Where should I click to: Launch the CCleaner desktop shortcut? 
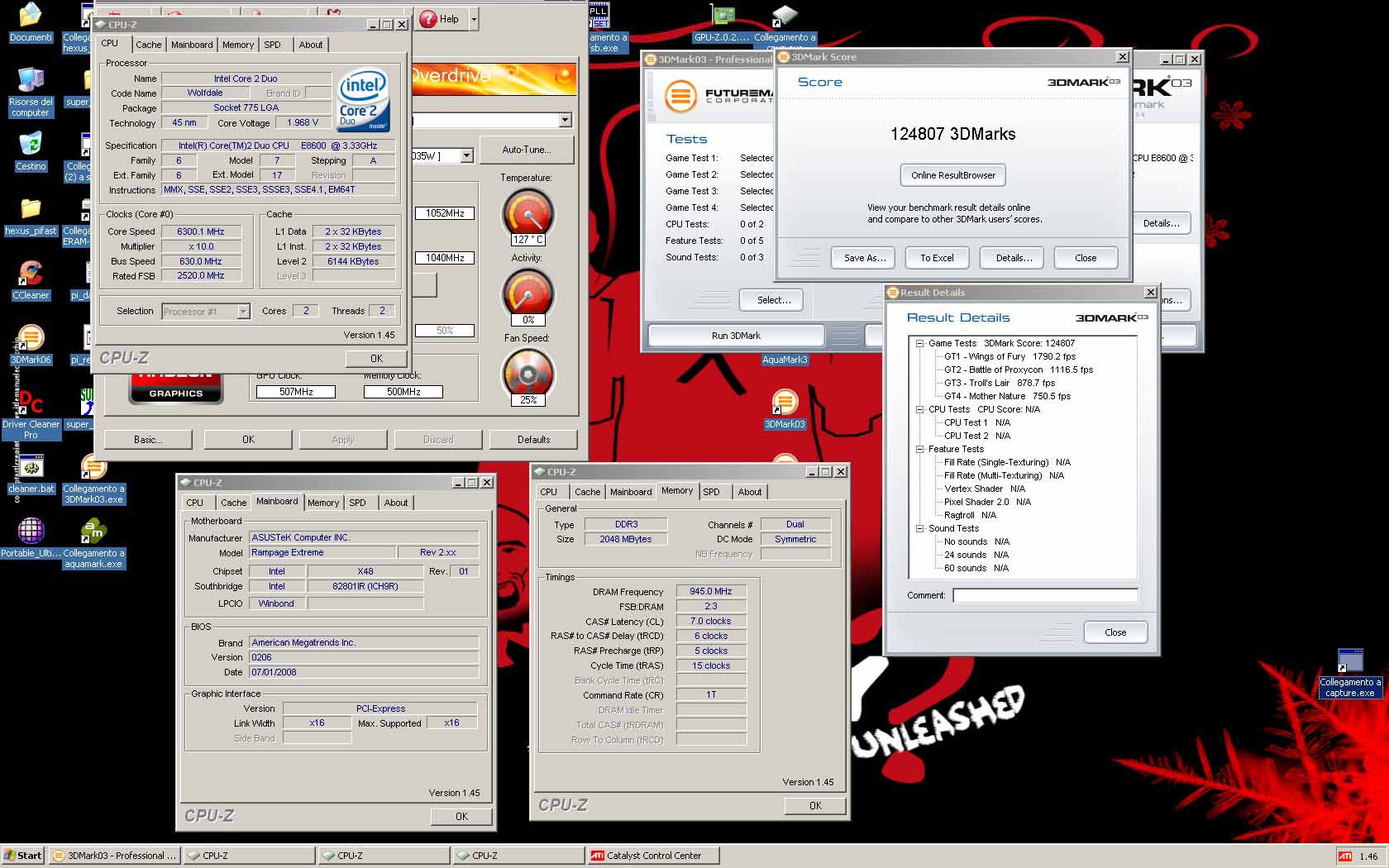tap(31, 273)
